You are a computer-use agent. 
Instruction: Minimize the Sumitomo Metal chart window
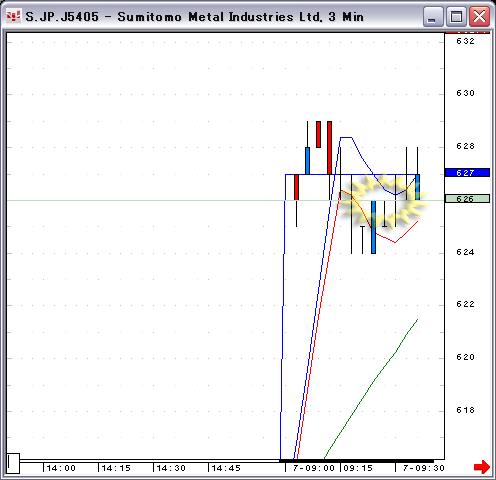[433, 16]
